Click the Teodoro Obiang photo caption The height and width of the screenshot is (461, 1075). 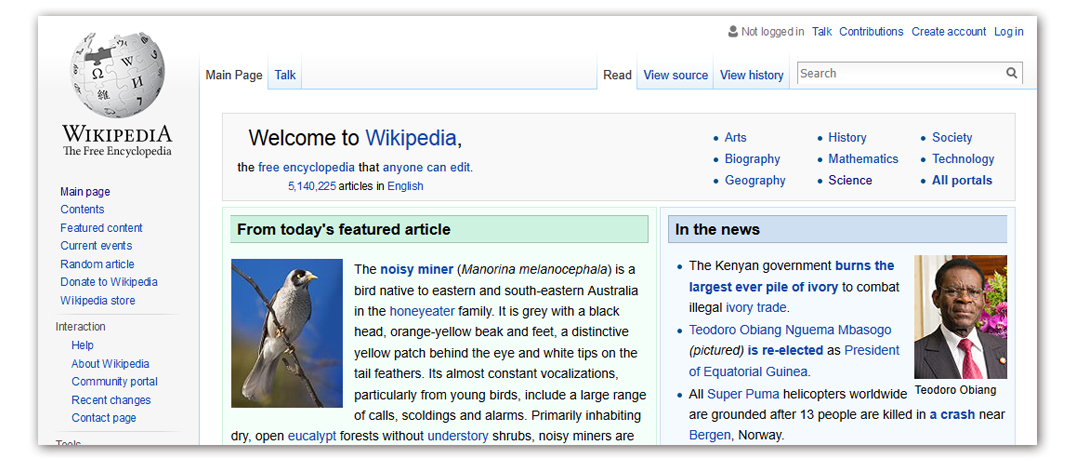[955, 390]
